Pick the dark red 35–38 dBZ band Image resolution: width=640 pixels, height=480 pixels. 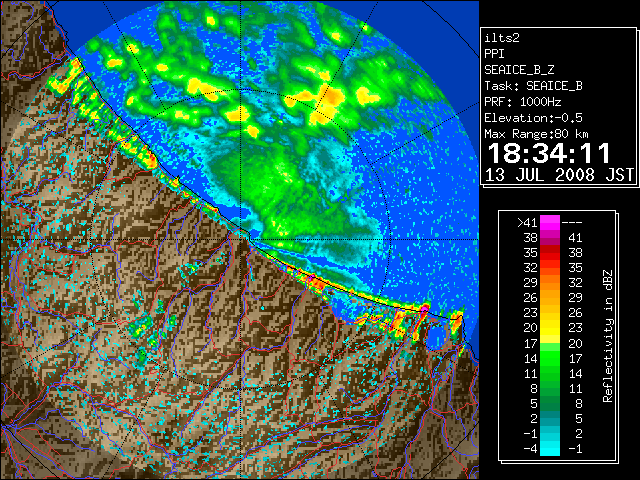point(550,253)
